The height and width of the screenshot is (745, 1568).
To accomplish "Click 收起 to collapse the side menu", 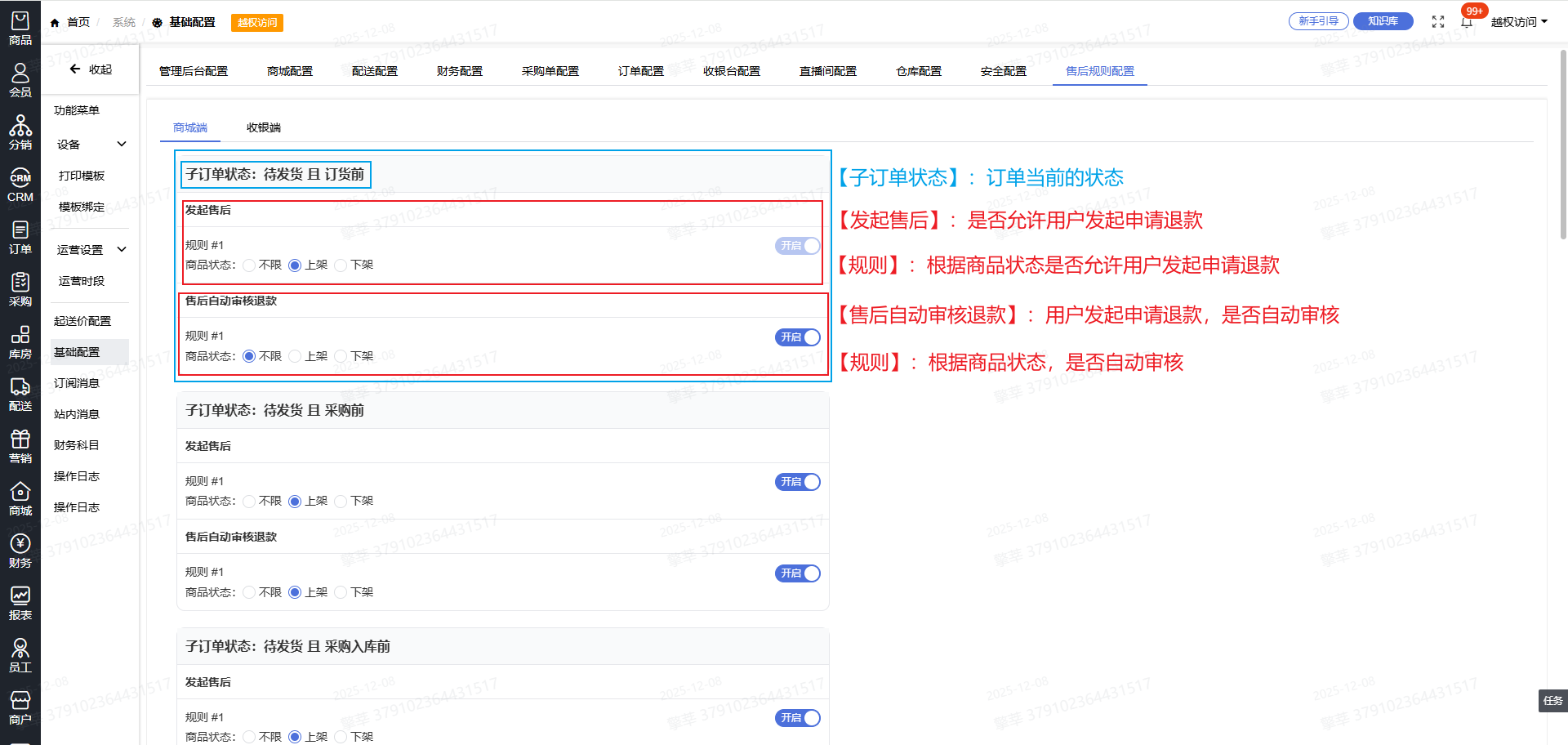I will pos(91,69).
